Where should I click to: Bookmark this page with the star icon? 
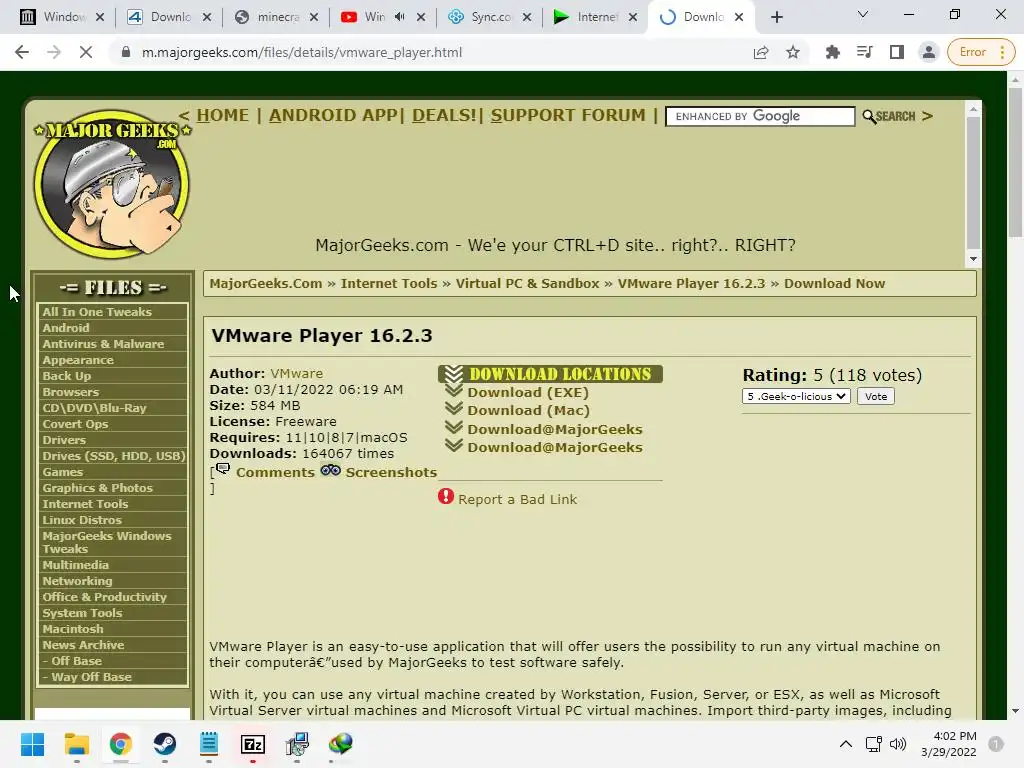pos(793,52)
